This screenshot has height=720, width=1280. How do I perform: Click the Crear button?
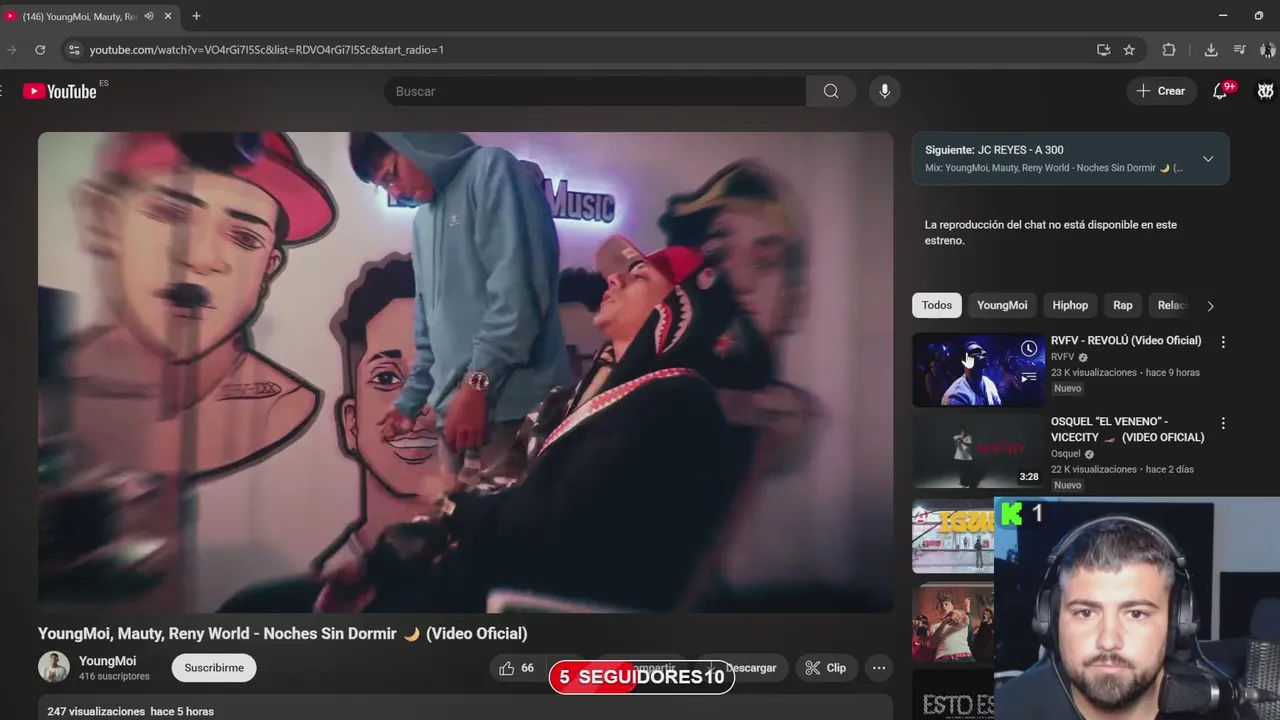click(x=1161, y=91)
